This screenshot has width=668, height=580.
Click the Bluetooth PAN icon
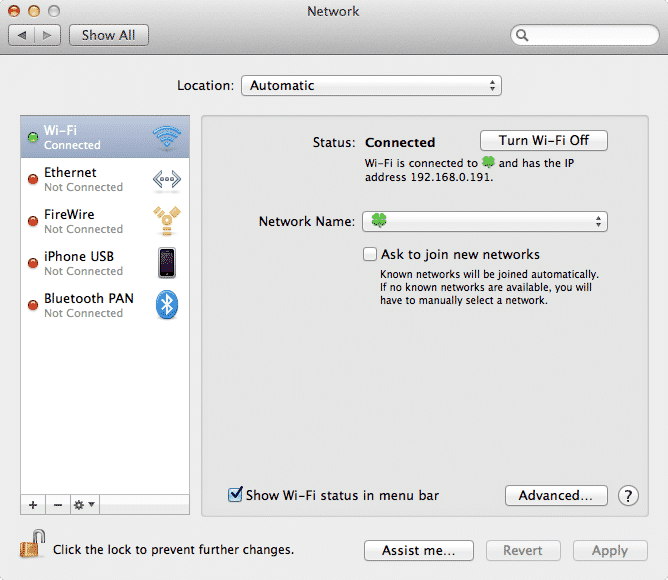point(167,306)
